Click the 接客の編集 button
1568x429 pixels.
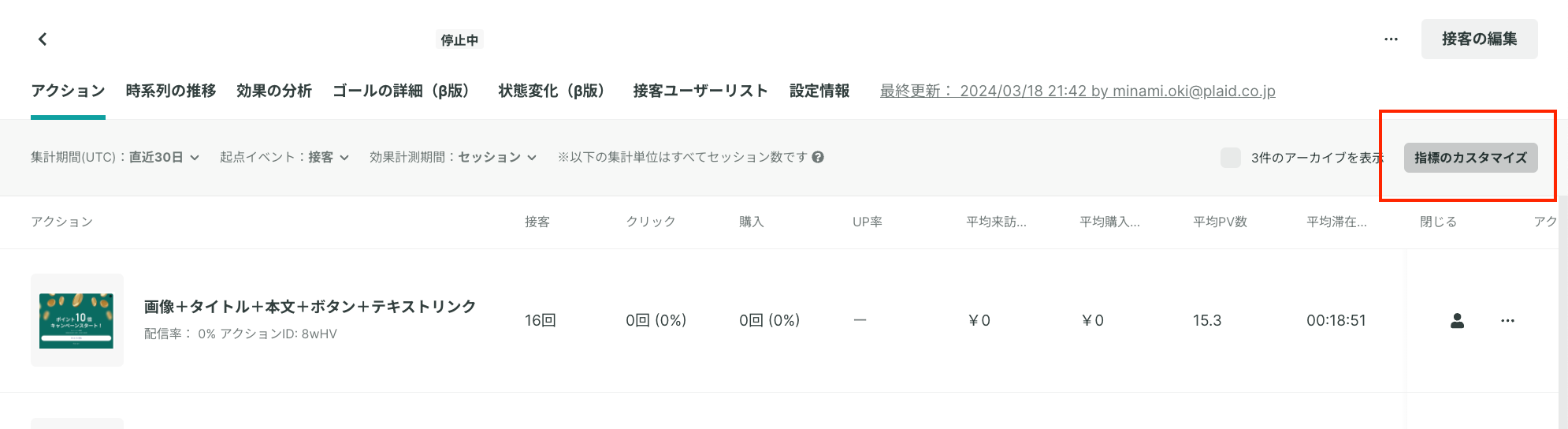pyautogui.click(x=1479, y=39)
